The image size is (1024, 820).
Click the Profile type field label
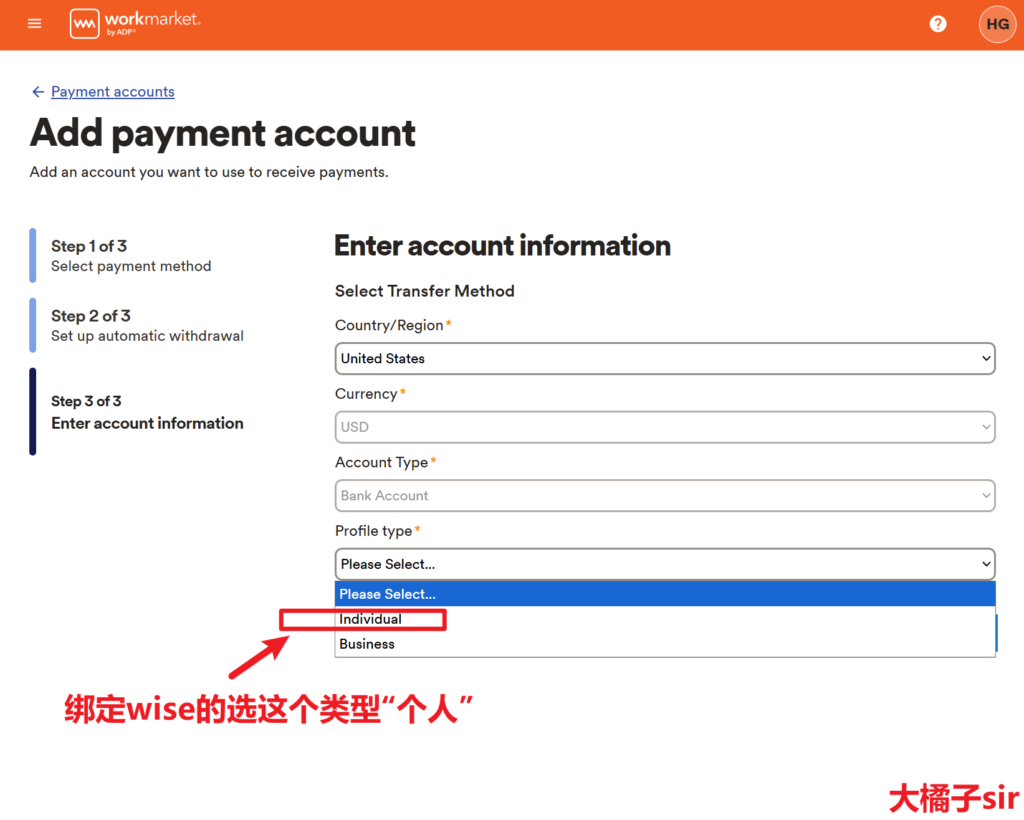(x=373, y=531)
